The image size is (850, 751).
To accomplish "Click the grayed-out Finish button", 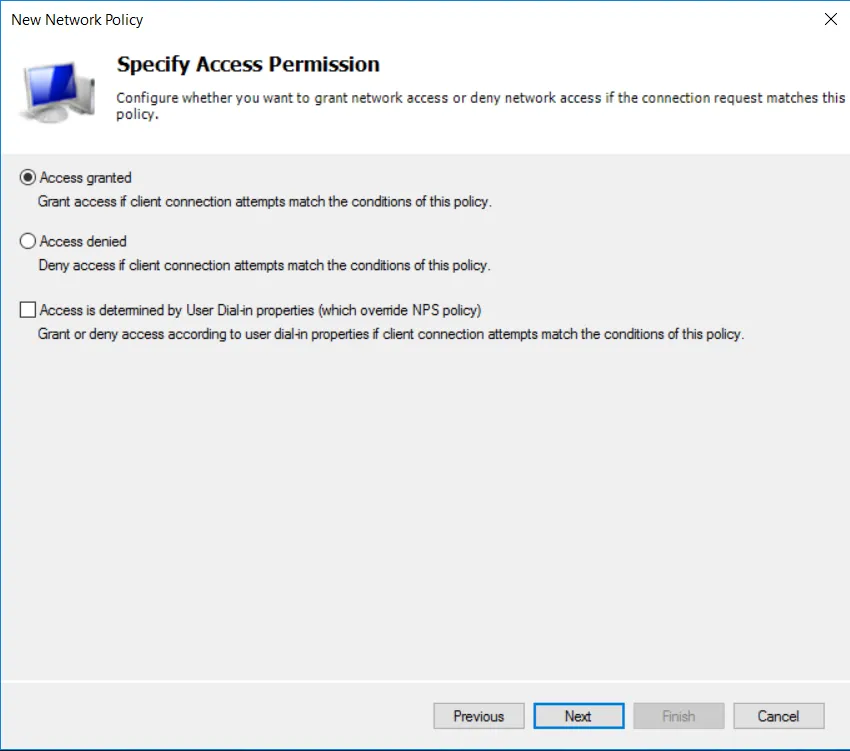I will 679,716.
